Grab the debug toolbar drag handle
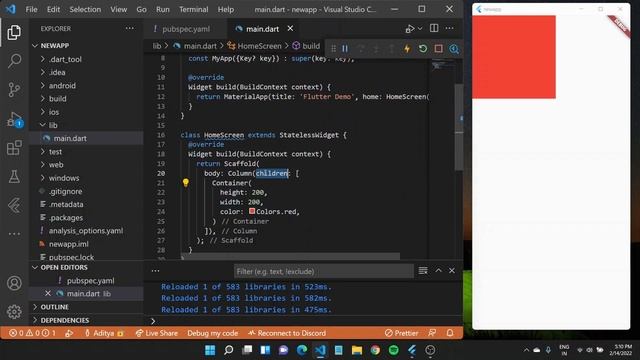This screenshot has width=640, height=360. pyautogui.click(x=333, y=49)
